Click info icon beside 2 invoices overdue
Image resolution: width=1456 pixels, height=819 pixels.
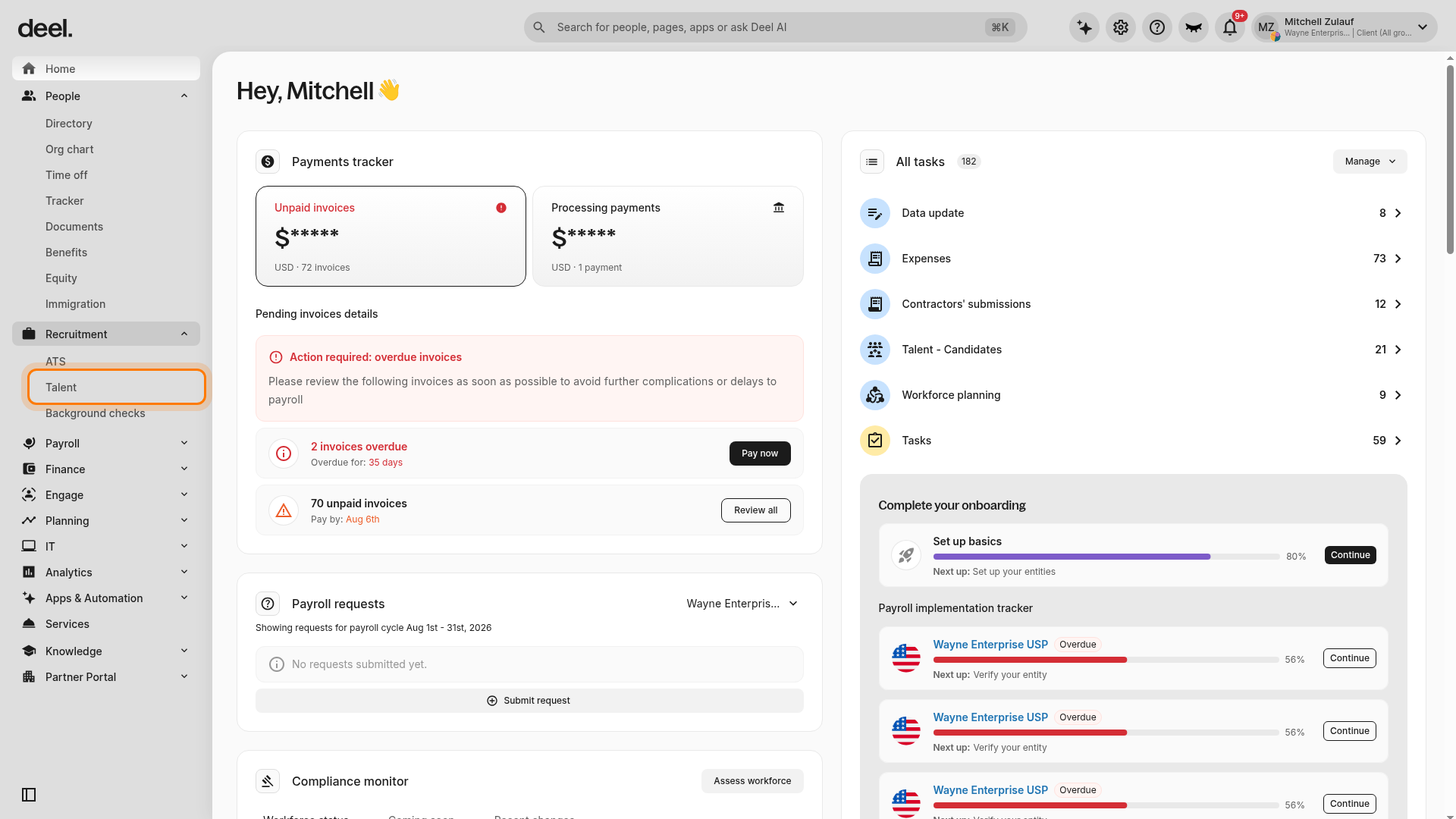[284, 453]
